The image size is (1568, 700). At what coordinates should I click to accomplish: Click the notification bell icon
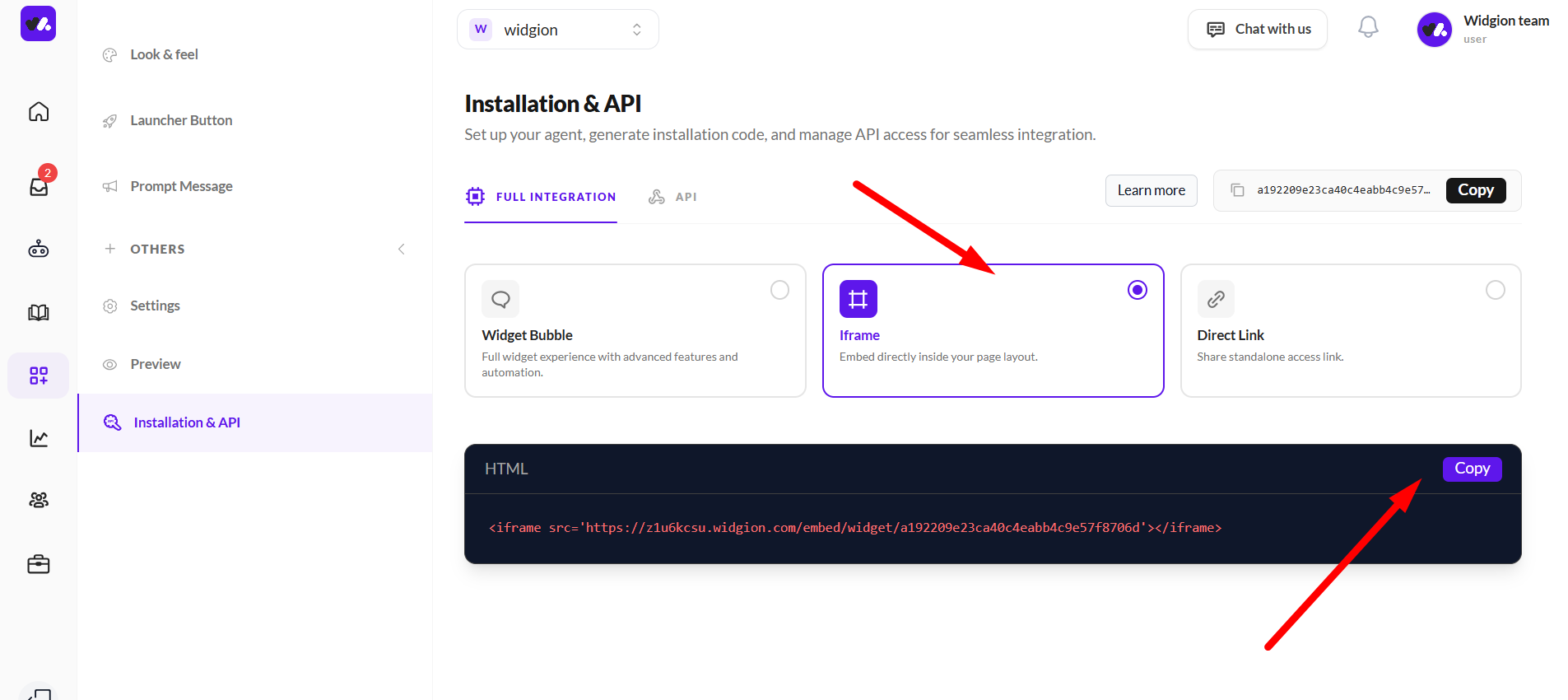tap(1368, 28)
